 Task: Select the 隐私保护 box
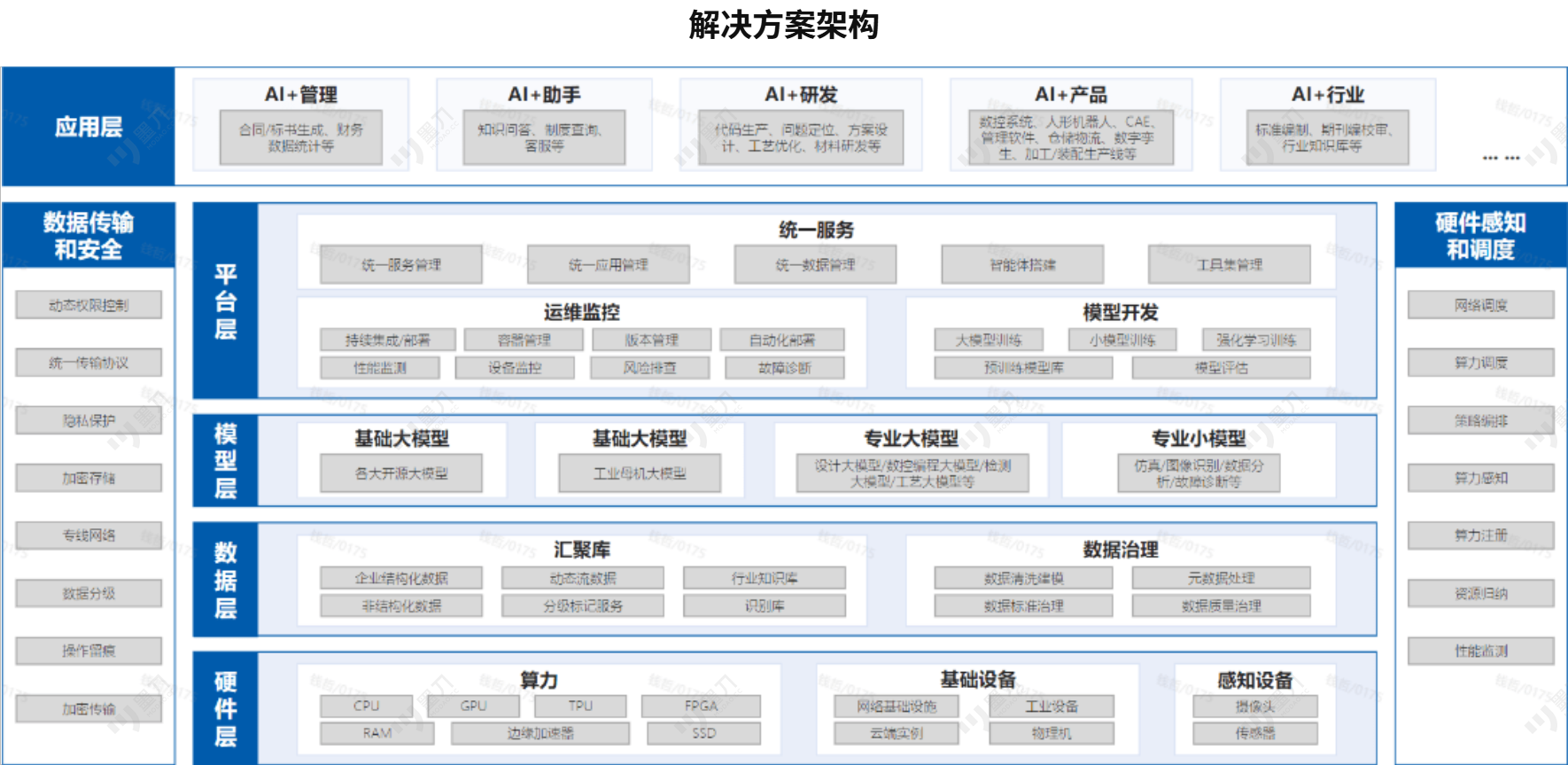click(x=89, y=420)
